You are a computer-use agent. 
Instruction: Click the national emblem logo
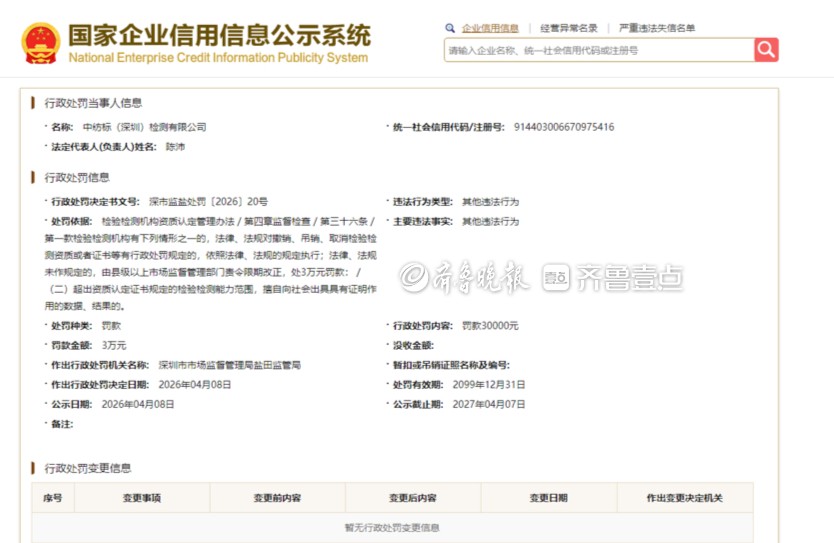[40, 43]
